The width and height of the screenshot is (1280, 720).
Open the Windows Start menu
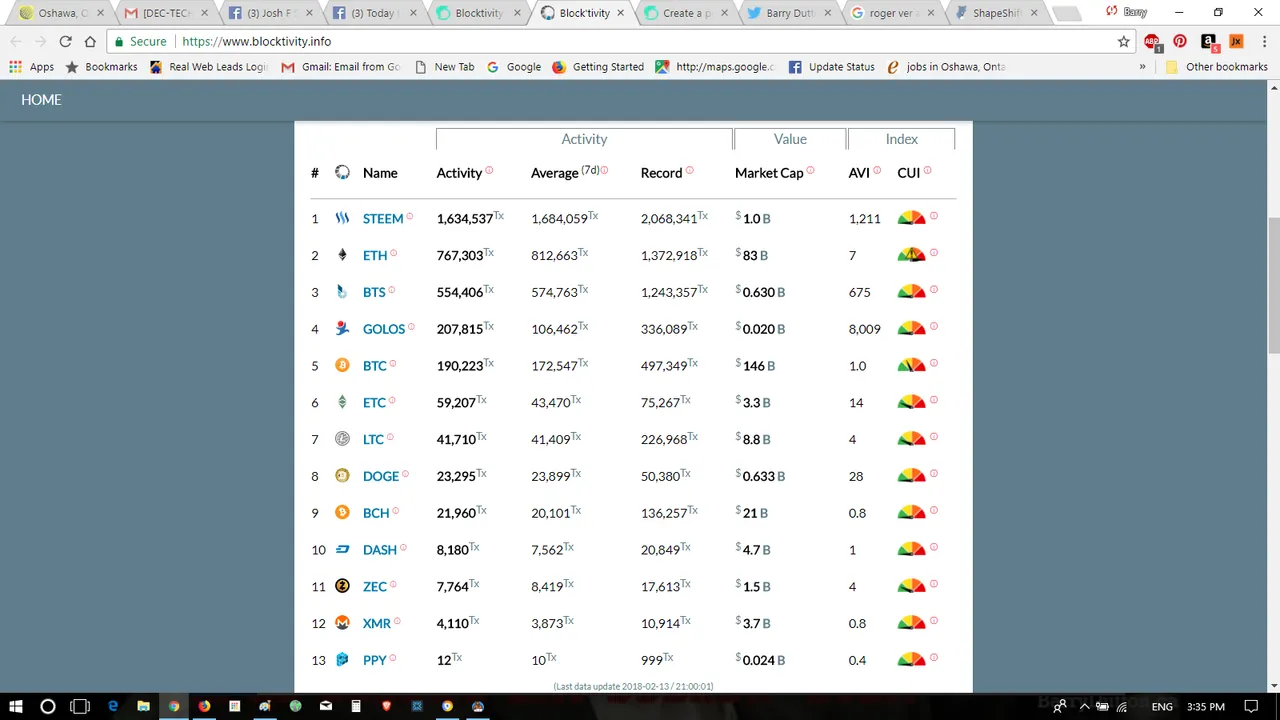pyautogui.click(x=16, y=706)
